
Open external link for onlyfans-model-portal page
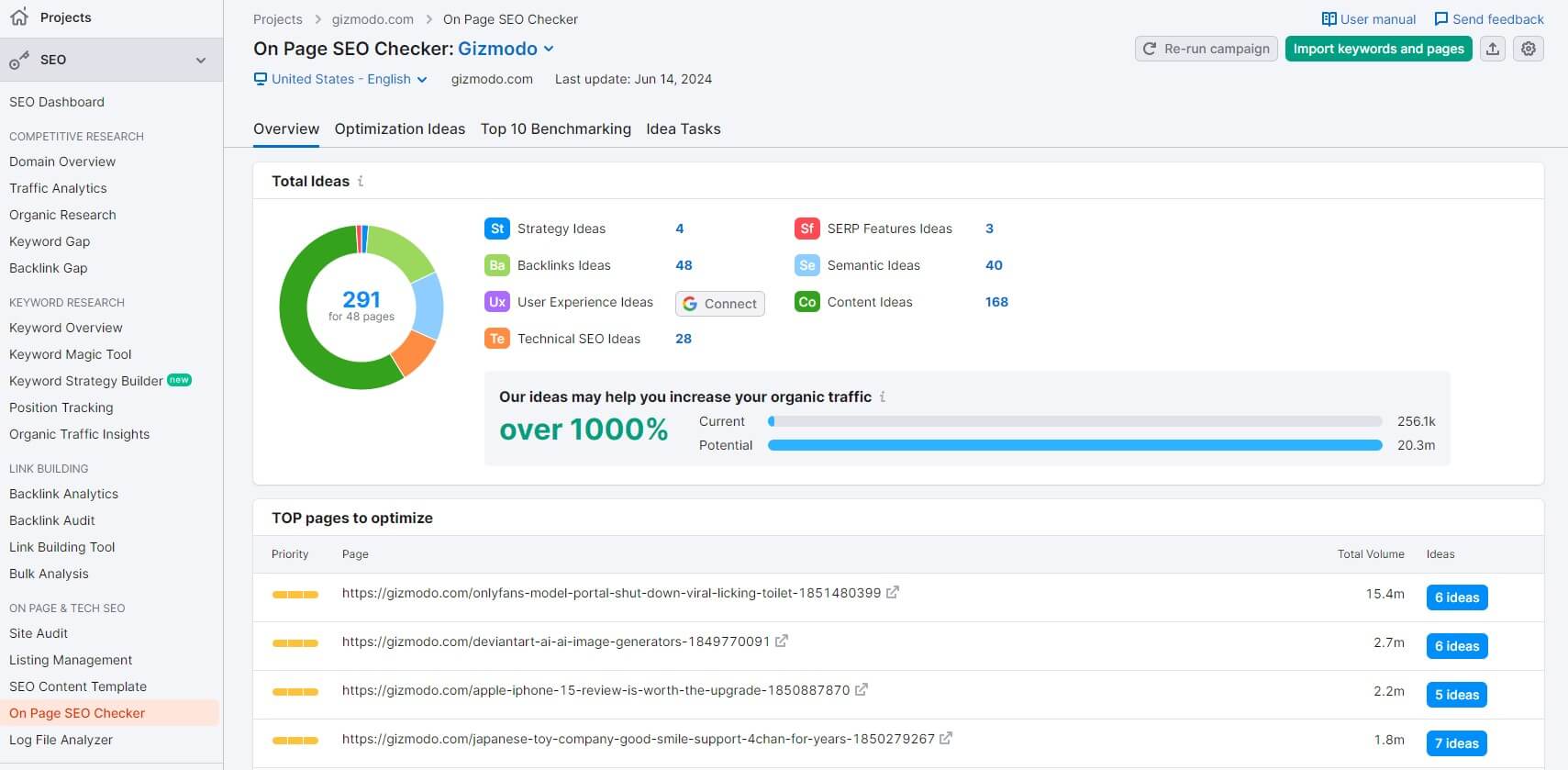tap(893, 593)
